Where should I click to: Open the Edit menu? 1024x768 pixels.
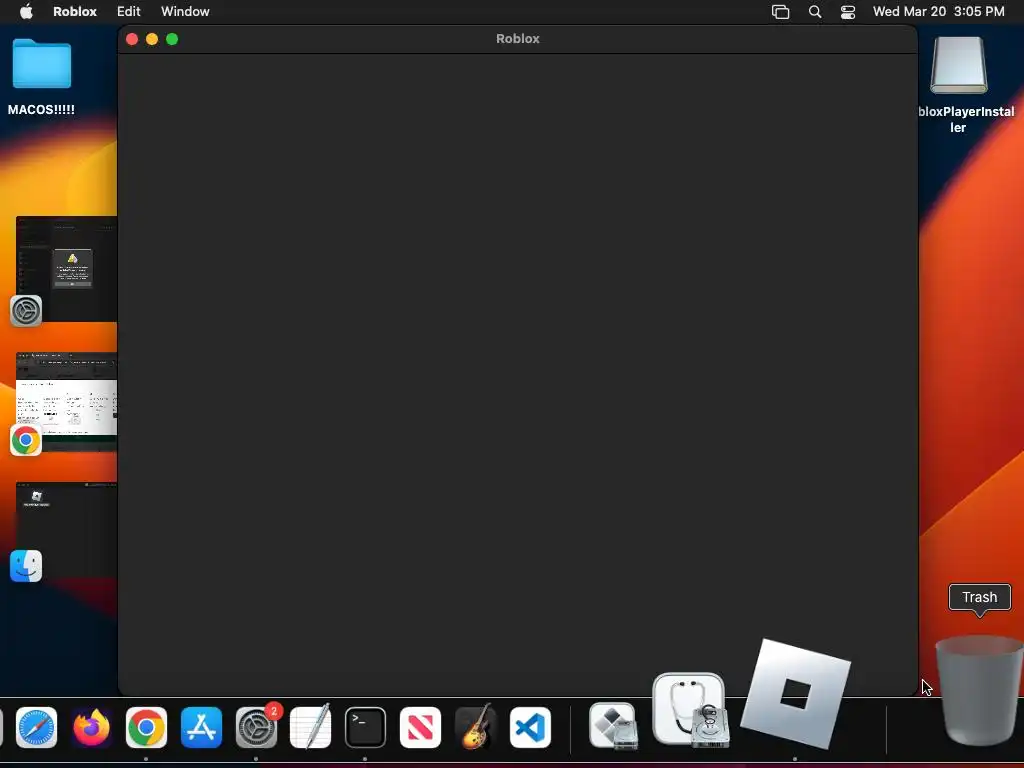129,11
